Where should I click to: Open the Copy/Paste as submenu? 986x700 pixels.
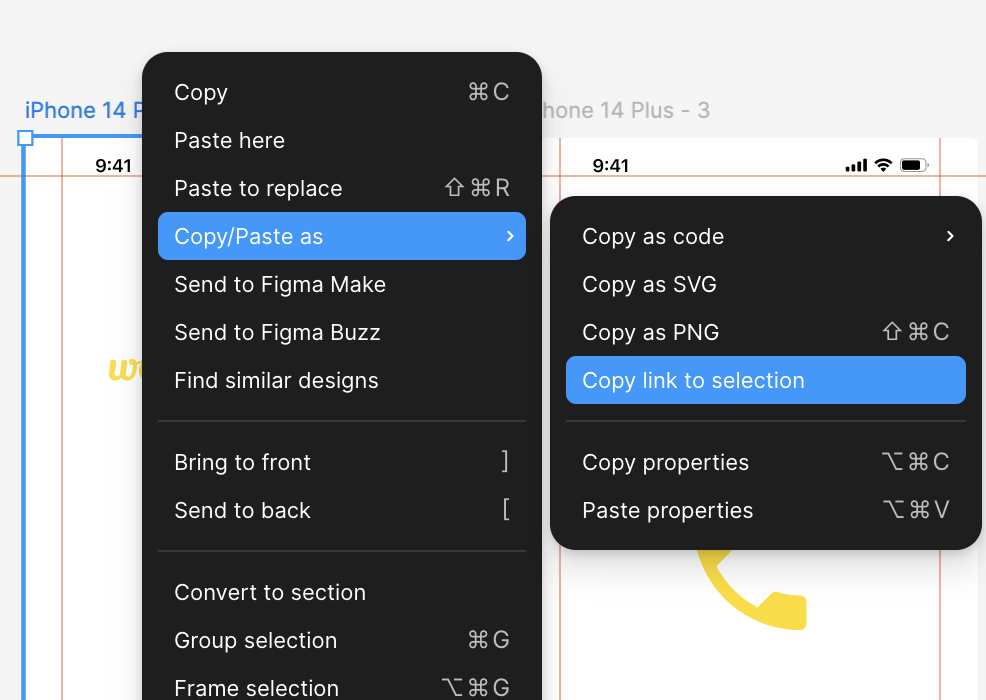tap(340, 237)
